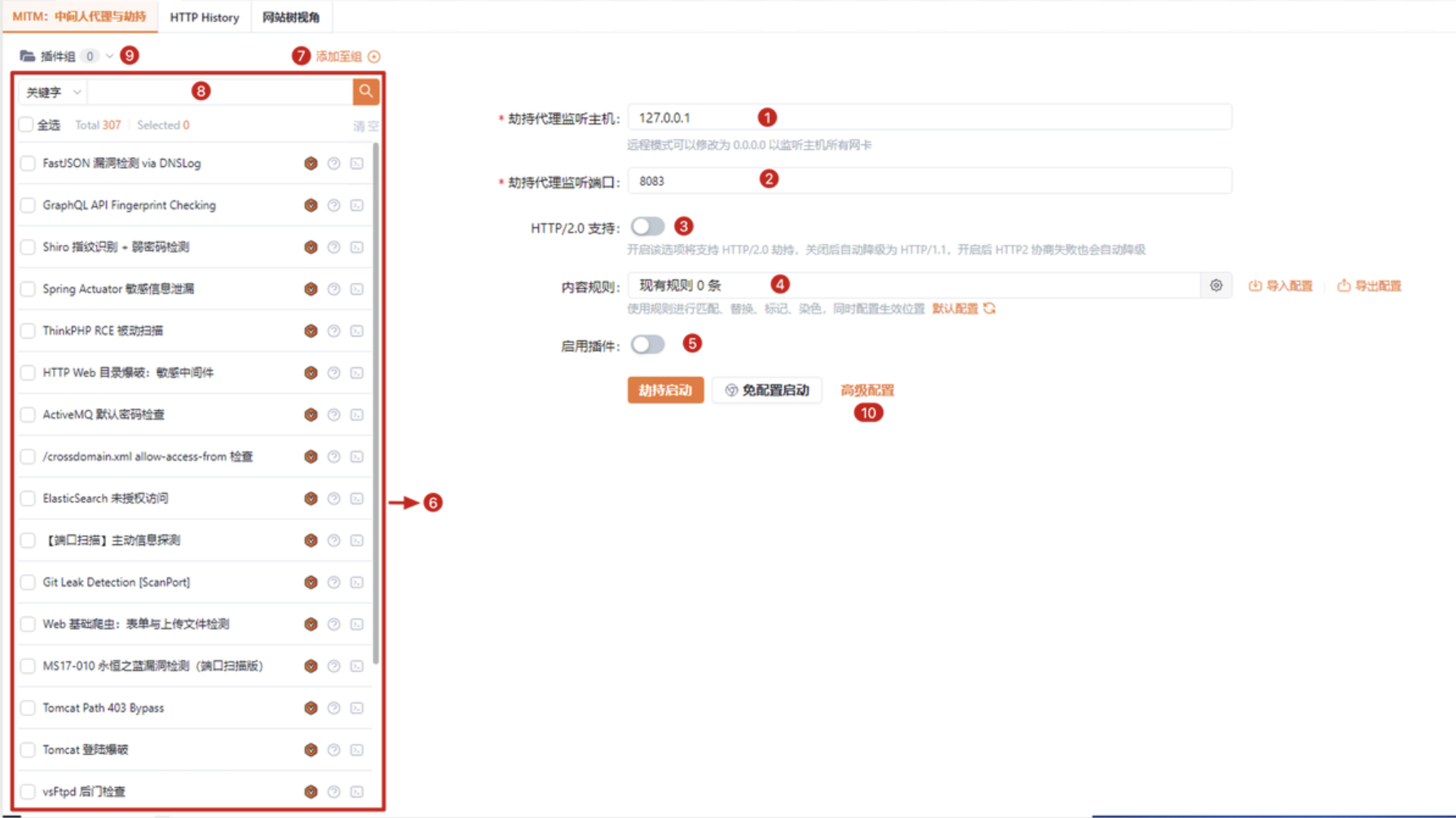Screen dimensions: 1456x818
Task: Open the website tree view tab
Action: tap(290, 17)
